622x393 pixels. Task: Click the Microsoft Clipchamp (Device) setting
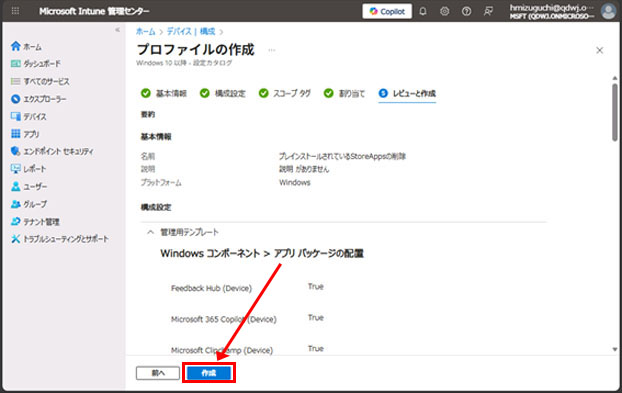tap(222, 350)
